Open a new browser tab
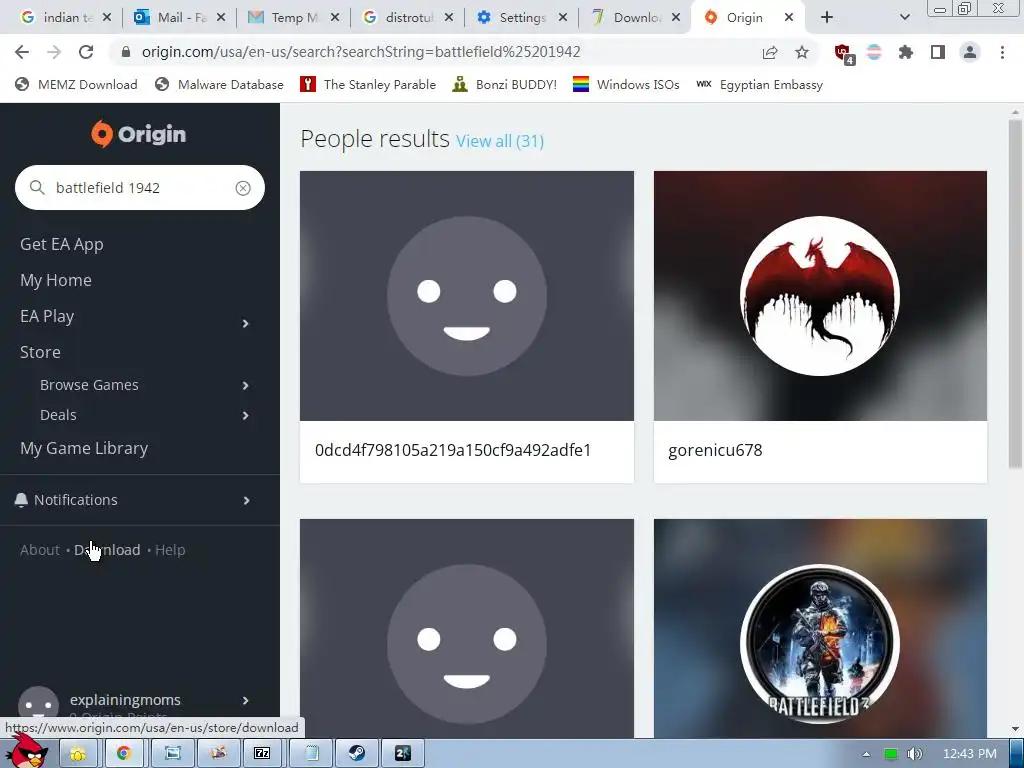This screenshot has height=768, width=1024. coord(827,18)
